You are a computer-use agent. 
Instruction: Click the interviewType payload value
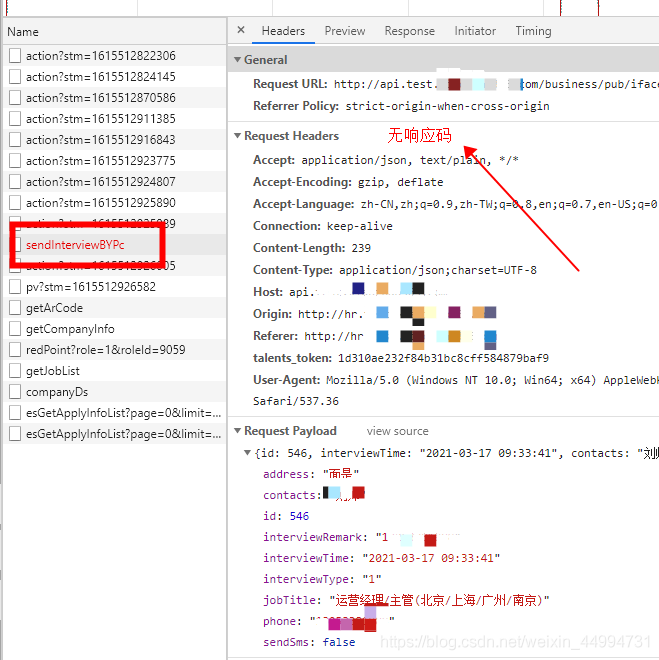click(372, 579)
